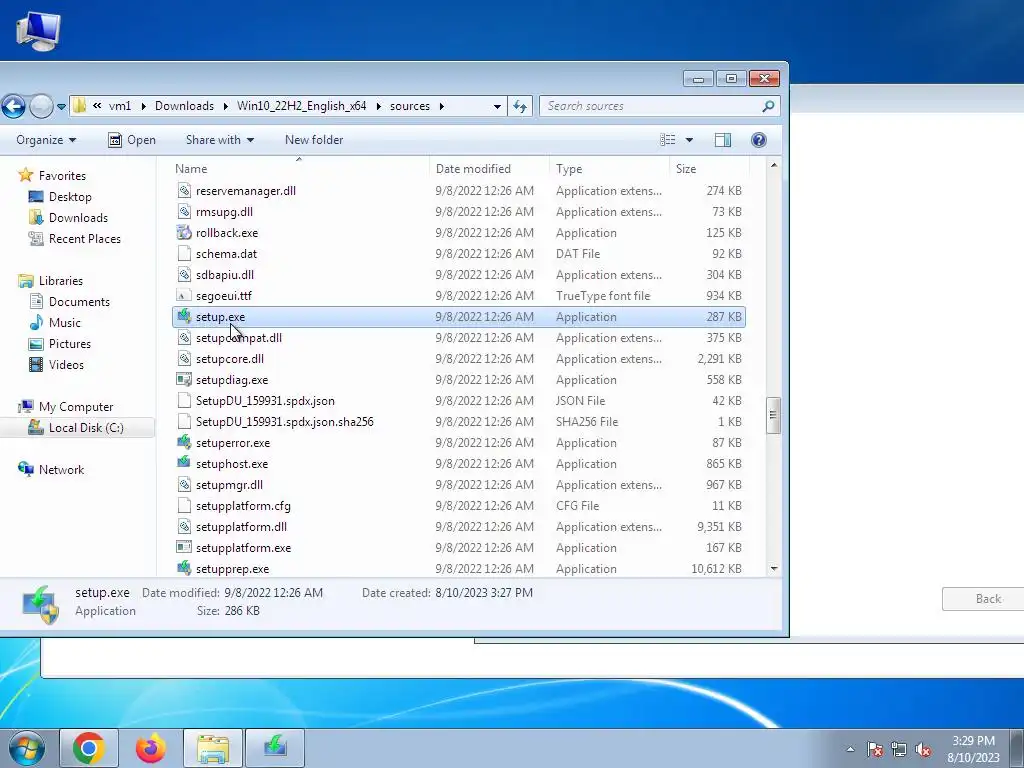Click the search magnifier icon
1024x768 pixels.
769,106
